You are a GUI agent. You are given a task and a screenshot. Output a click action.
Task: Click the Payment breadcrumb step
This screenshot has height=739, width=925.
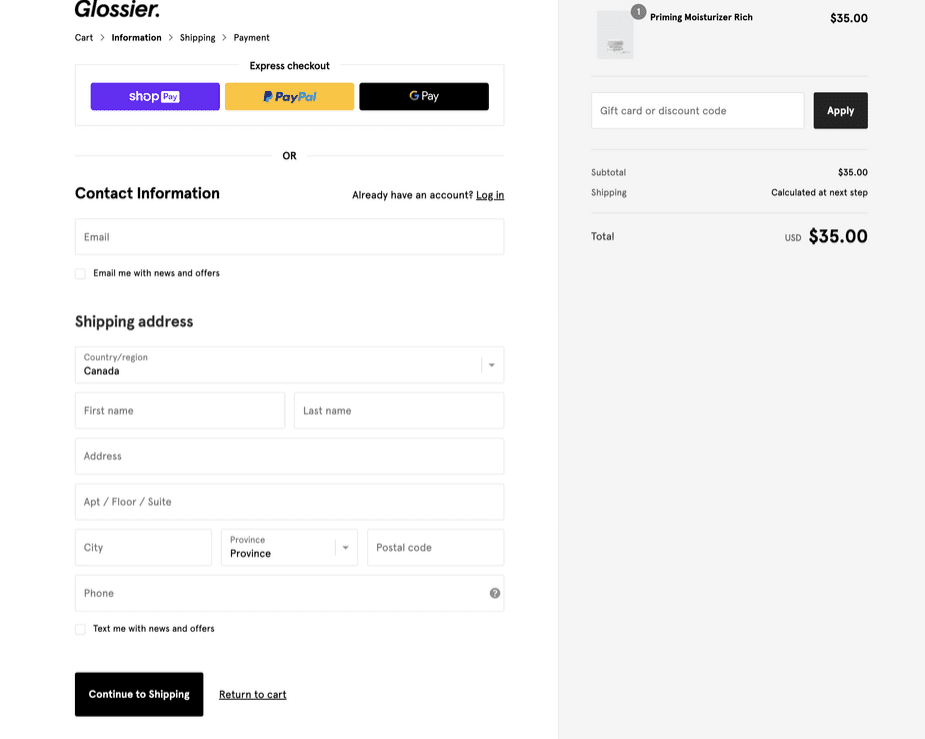click(251, 38)
